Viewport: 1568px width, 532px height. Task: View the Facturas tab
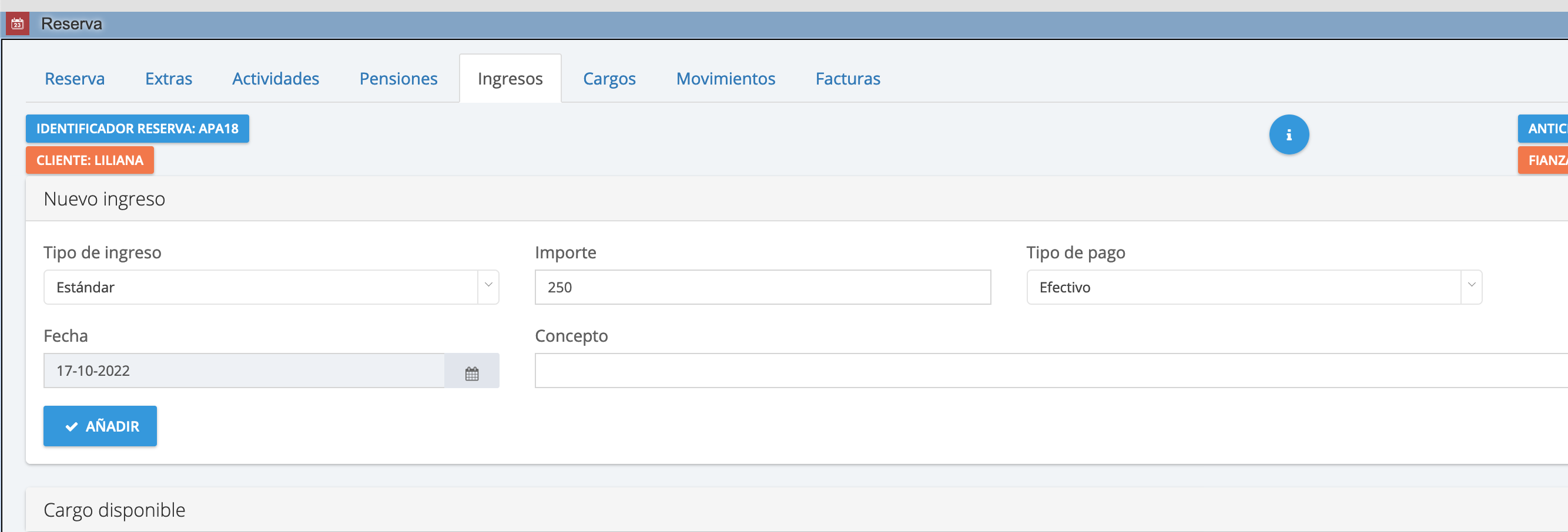pyautogui.click(x=847, y=79)
